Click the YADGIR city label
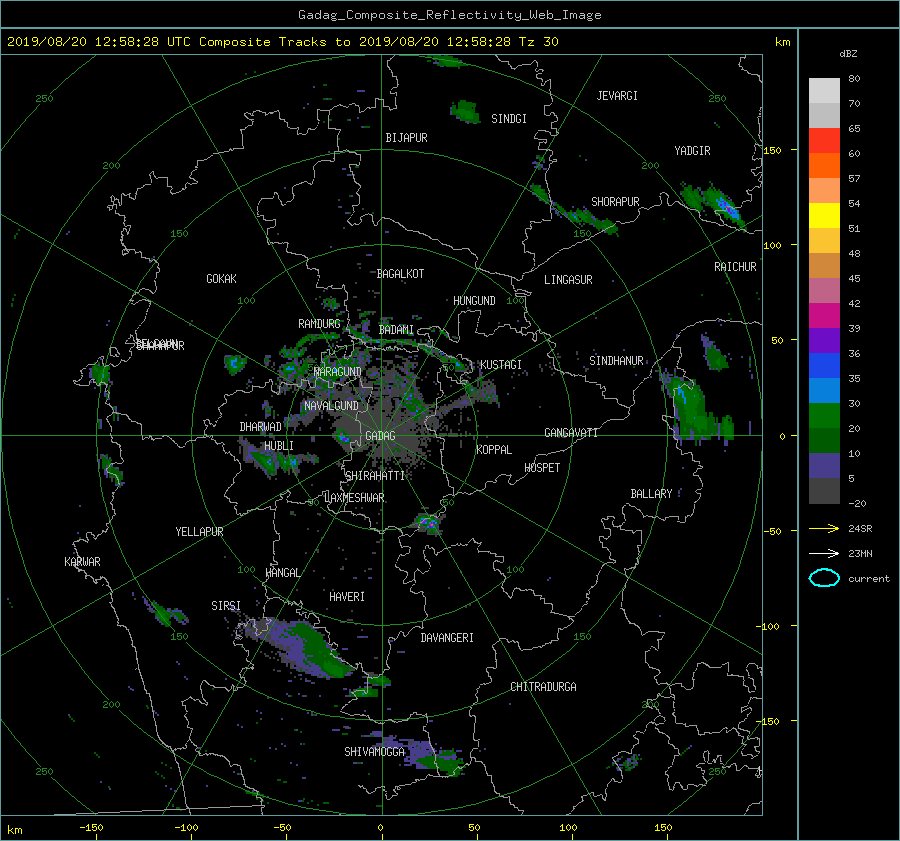The width and height of the screenshot is (900, 841). tap(692, 151)
